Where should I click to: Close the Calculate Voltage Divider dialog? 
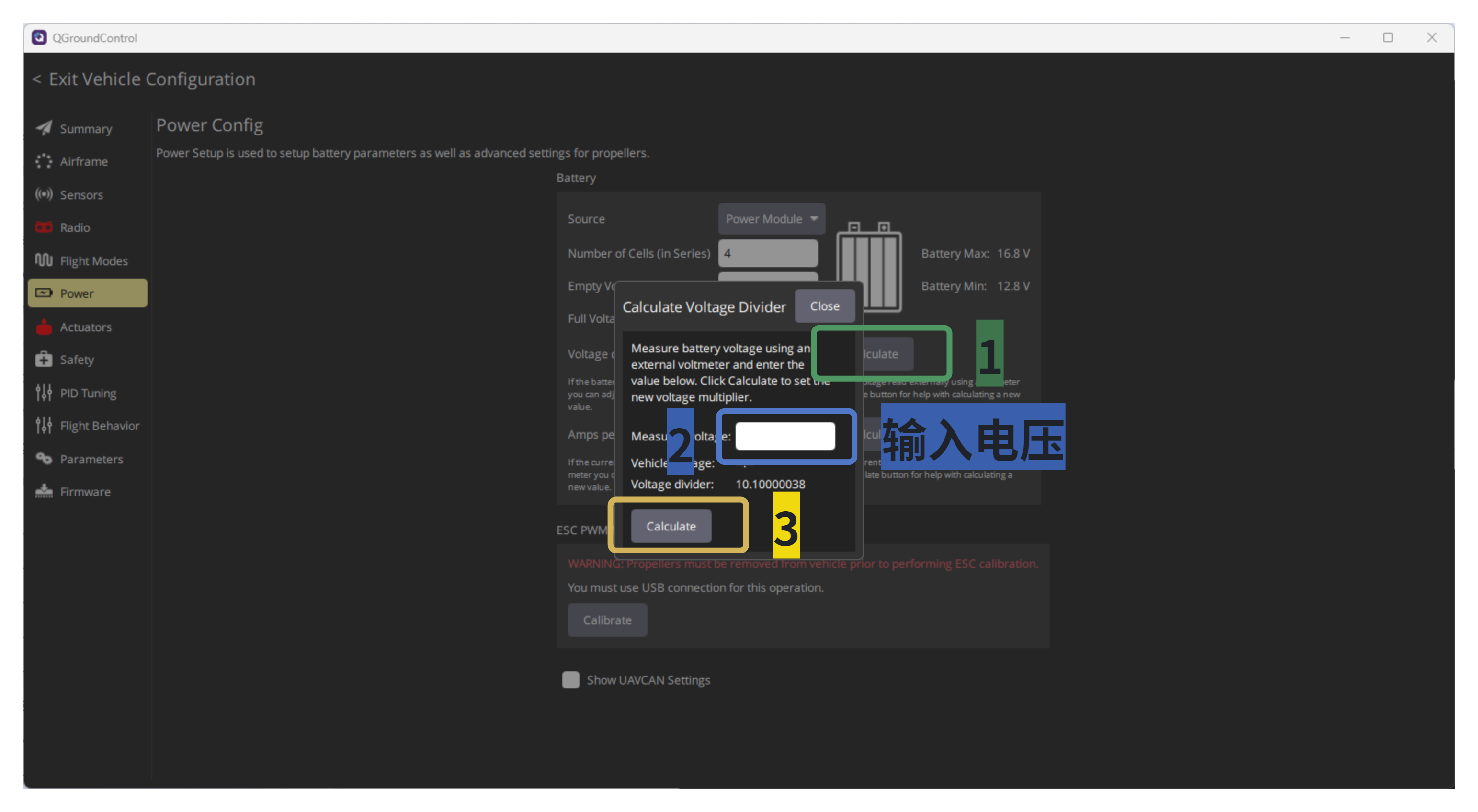[x=824, y=305]
